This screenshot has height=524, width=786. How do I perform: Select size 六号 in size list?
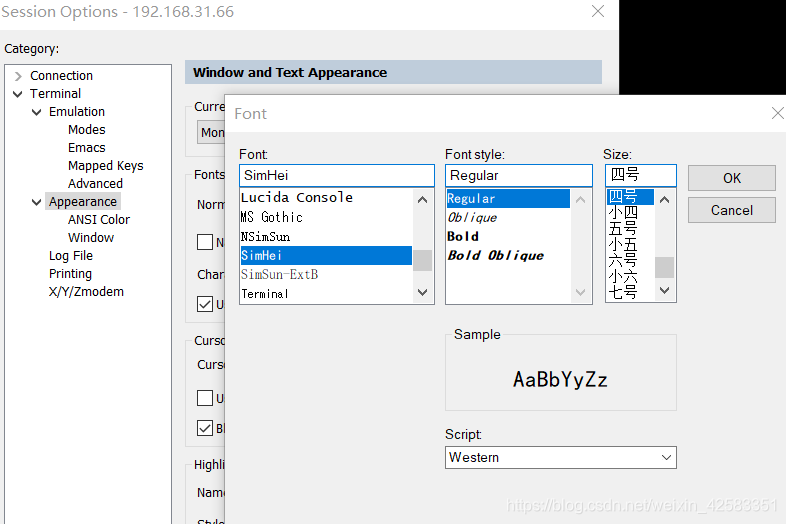coord(630,261)
